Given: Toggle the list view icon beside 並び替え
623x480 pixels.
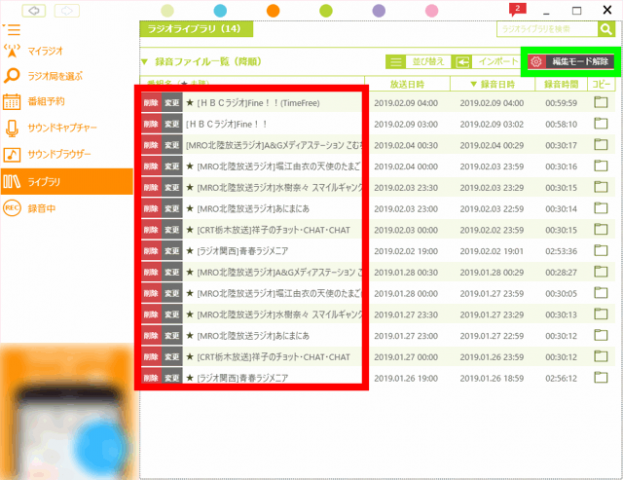Looking at the screenshot, I should (x=396, y=62).
